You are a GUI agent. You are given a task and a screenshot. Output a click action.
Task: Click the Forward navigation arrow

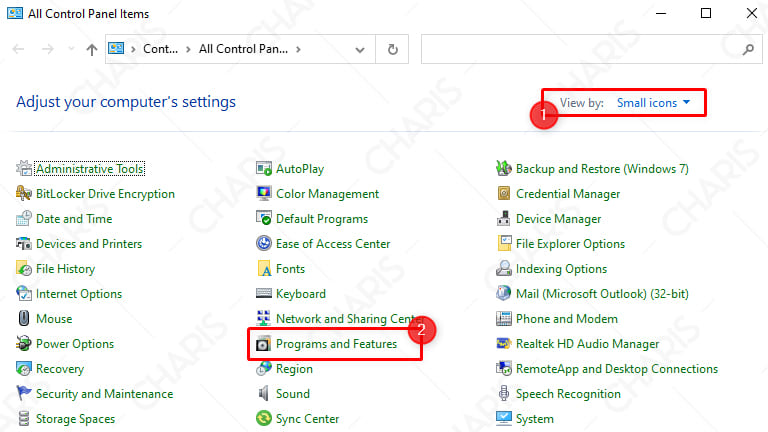click(x=48, y=49)
